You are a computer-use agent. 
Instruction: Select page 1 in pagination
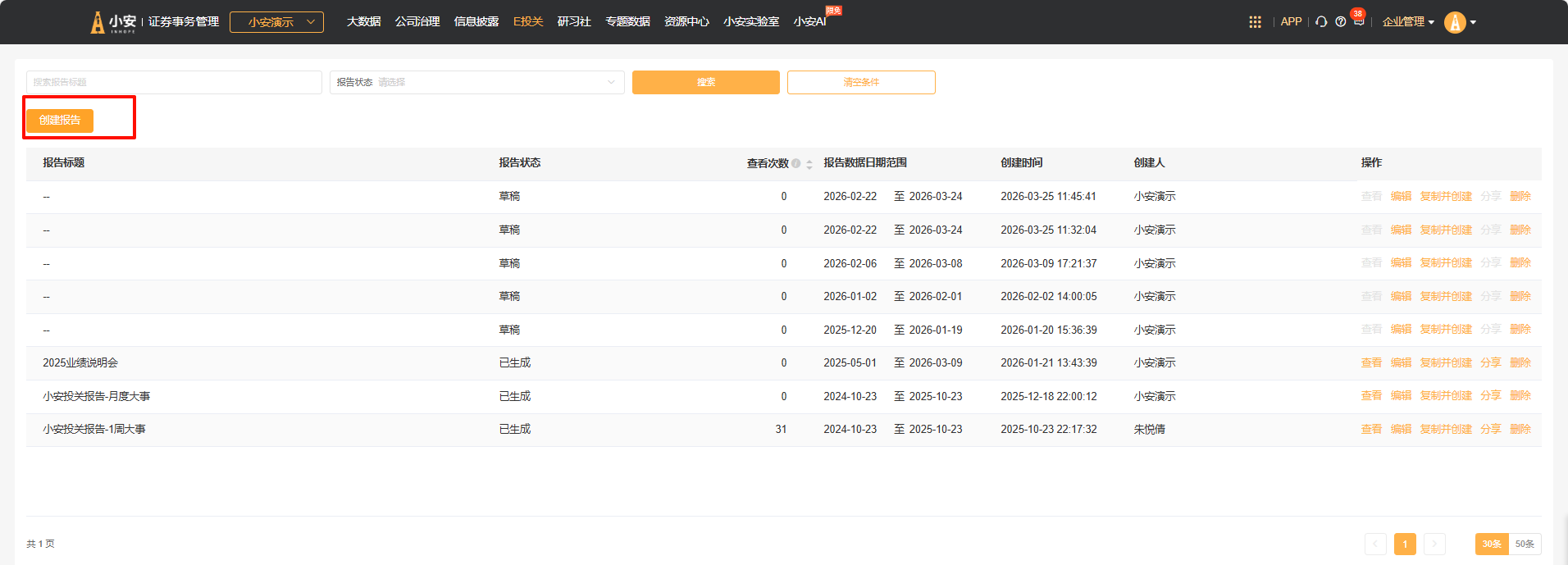(x=1405, y=544)
